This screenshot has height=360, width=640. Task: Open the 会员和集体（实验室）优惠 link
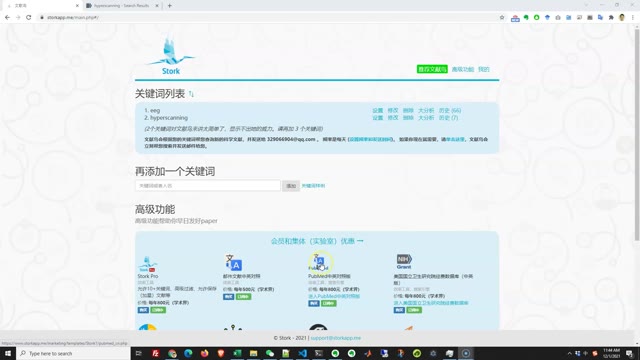pyautogui.click(x=317, y=241)
